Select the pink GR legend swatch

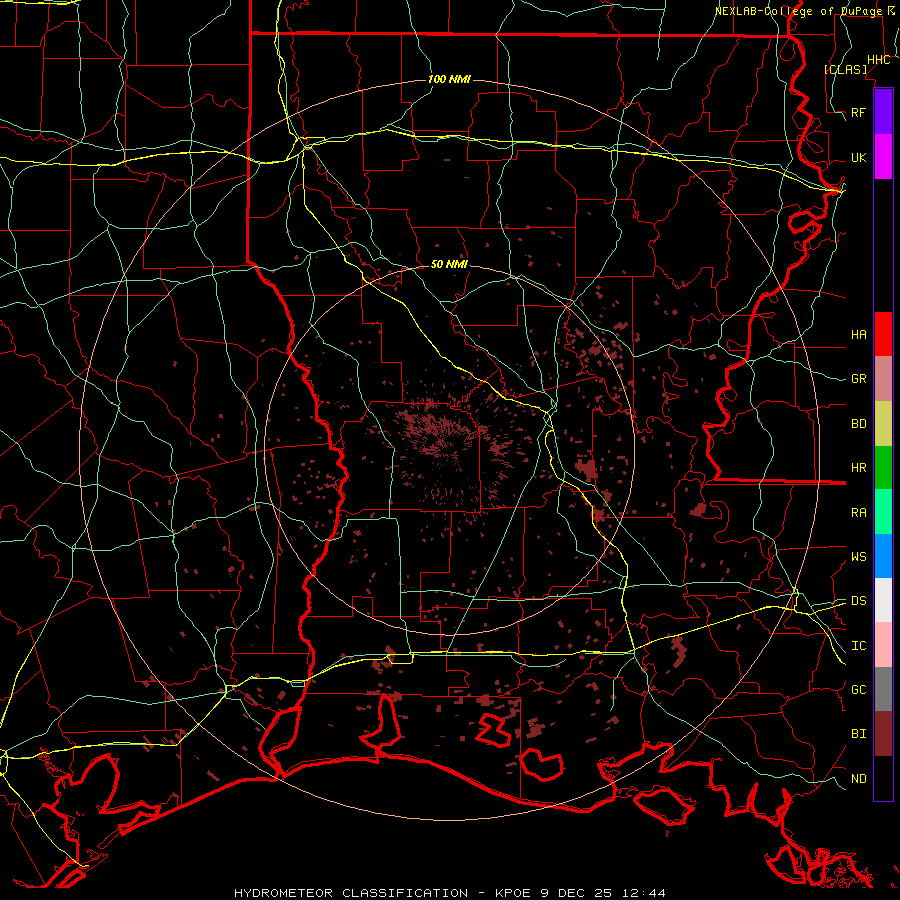coord(883,378)
